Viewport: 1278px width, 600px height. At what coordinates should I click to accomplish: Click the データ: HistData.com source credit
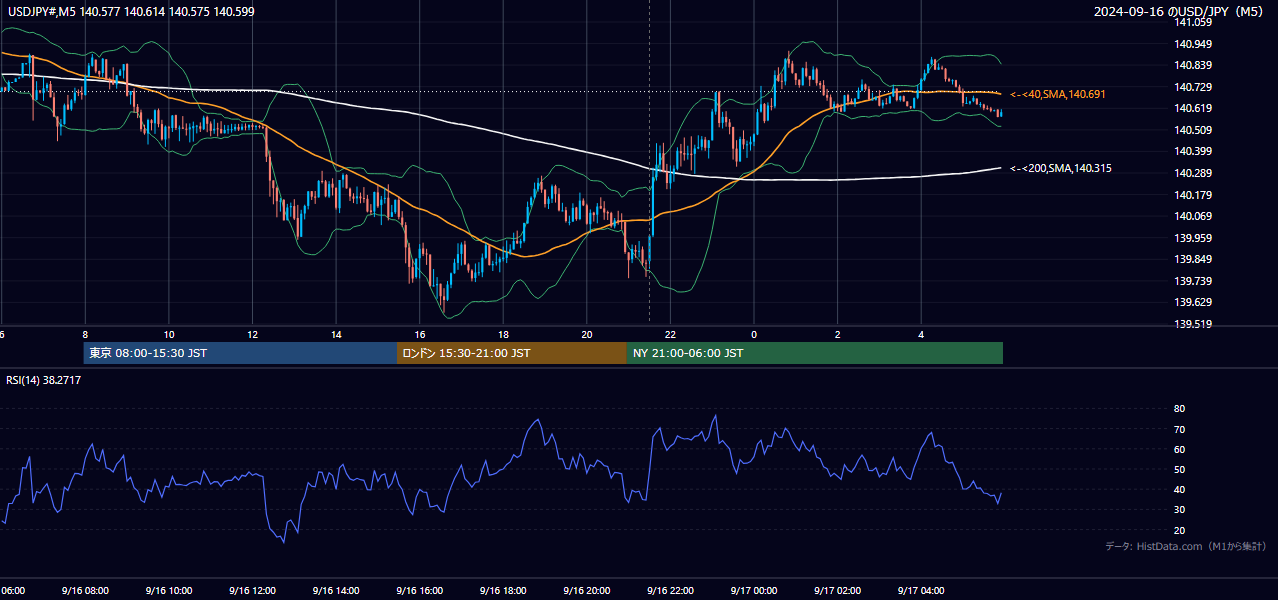click(x=1185, y=546)
